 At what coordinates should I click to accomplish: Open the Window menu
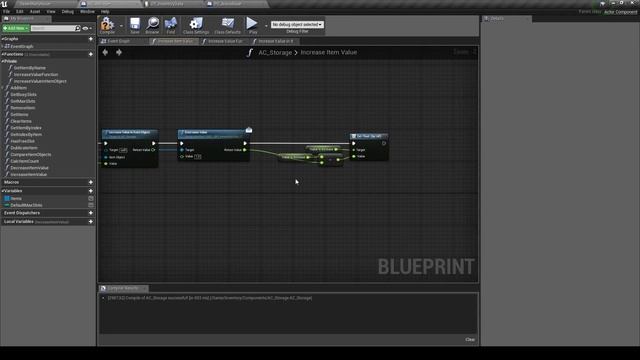(x=87, y=11)
